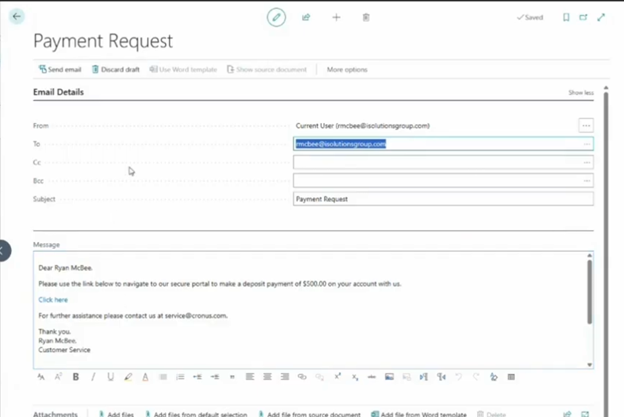The height and width of the screenshot is (417, 624).
Task: Click clear formatting icon
Action: click(493, 377)
